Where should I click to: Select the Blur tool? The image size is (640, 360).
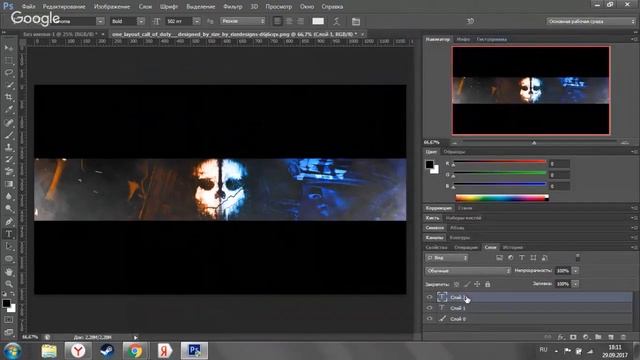(x=9, y=196)
